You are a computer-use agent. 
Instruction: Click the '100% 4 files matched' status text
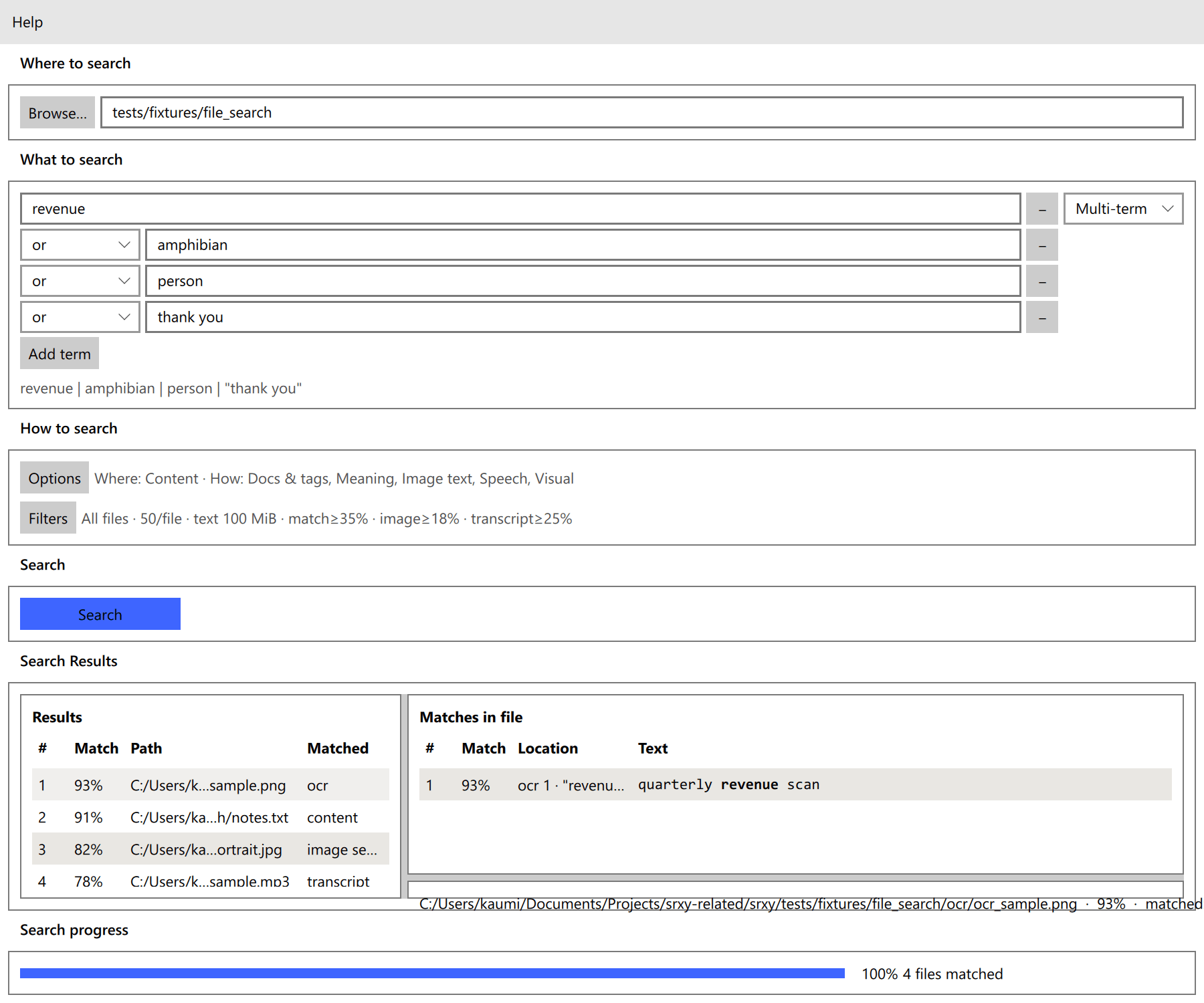point(932,974)
